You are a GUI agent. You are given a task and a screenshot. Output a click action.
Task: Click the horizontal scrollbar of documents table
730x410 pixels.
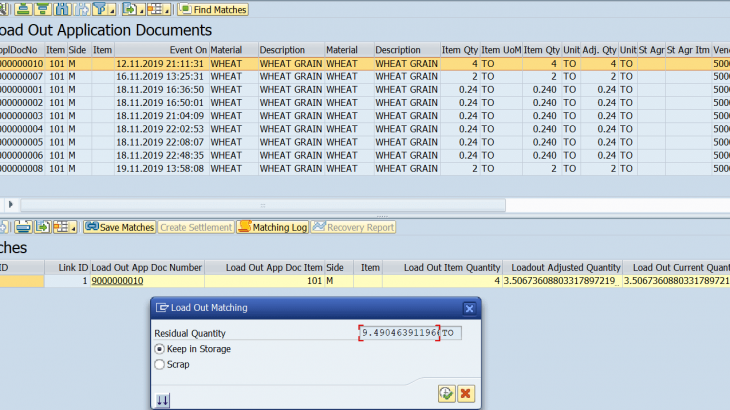263,205
